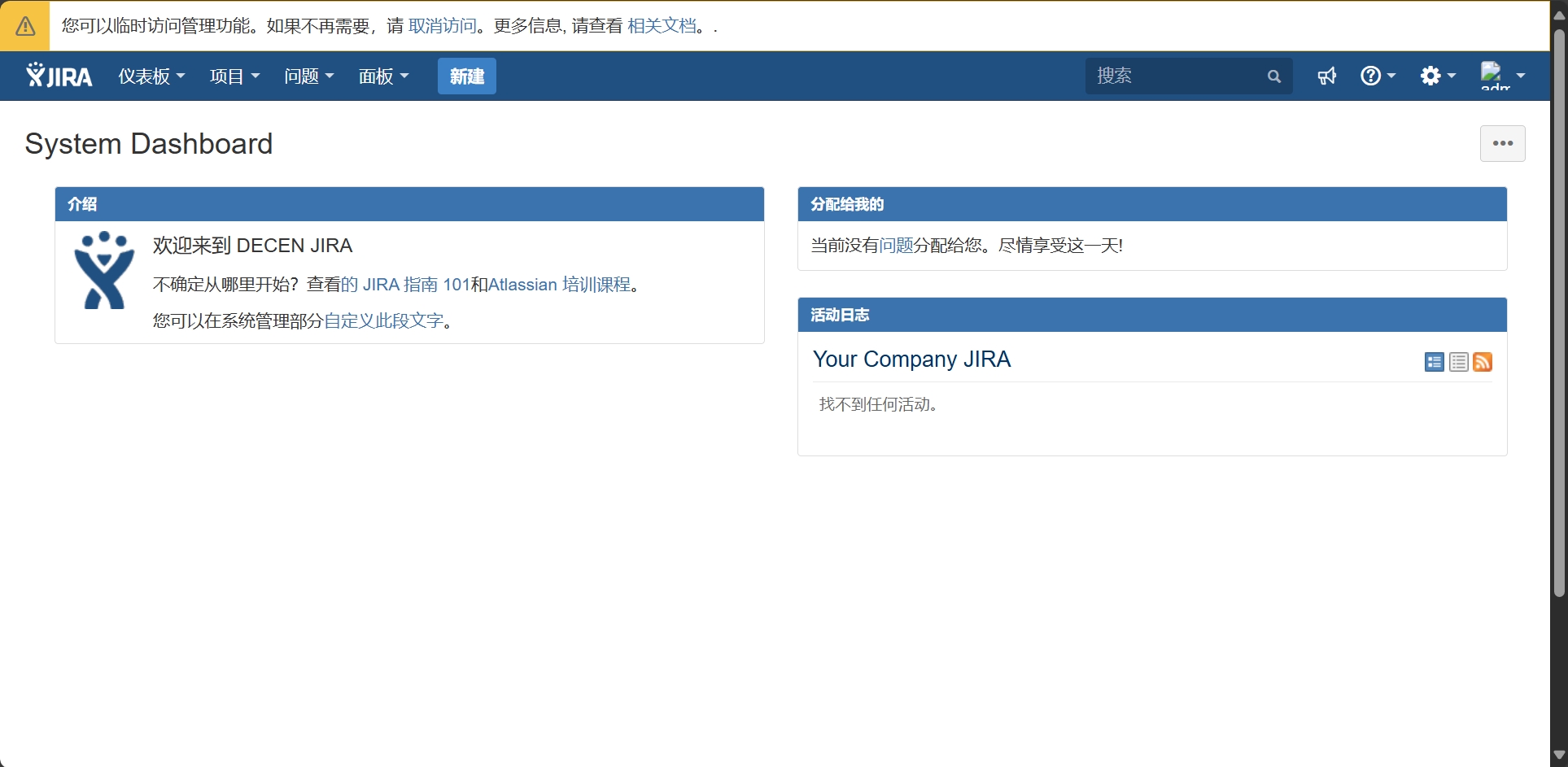Click the Your Company JIRA heading link
This screenshot has height=767, width=1568.
click(x=911, y=360)
